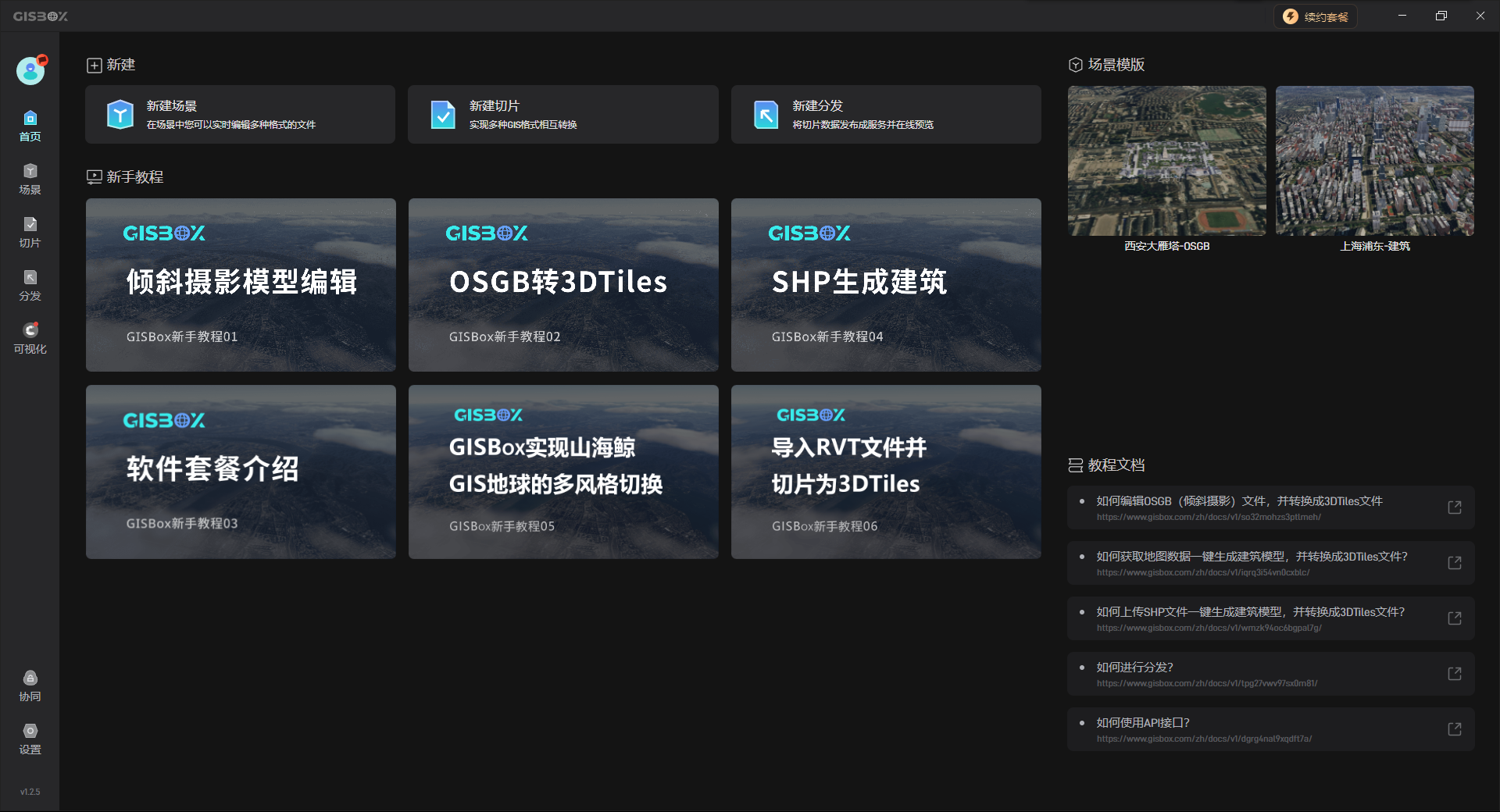This screenshot has height=812, width=1500.
Task: Click GISBox新手教程06 subtitle text
Action: pyautogui.click(x=824, y=526)
